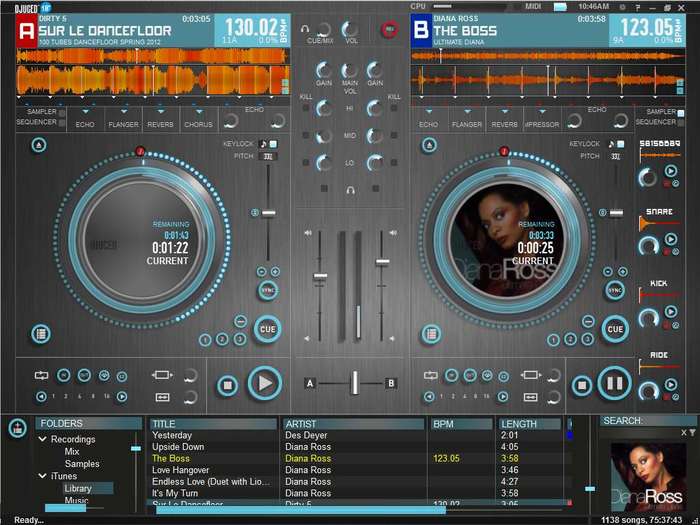This screenshot has height=525, width=700.
Task: Click the red REC record button
Action: 389,30
